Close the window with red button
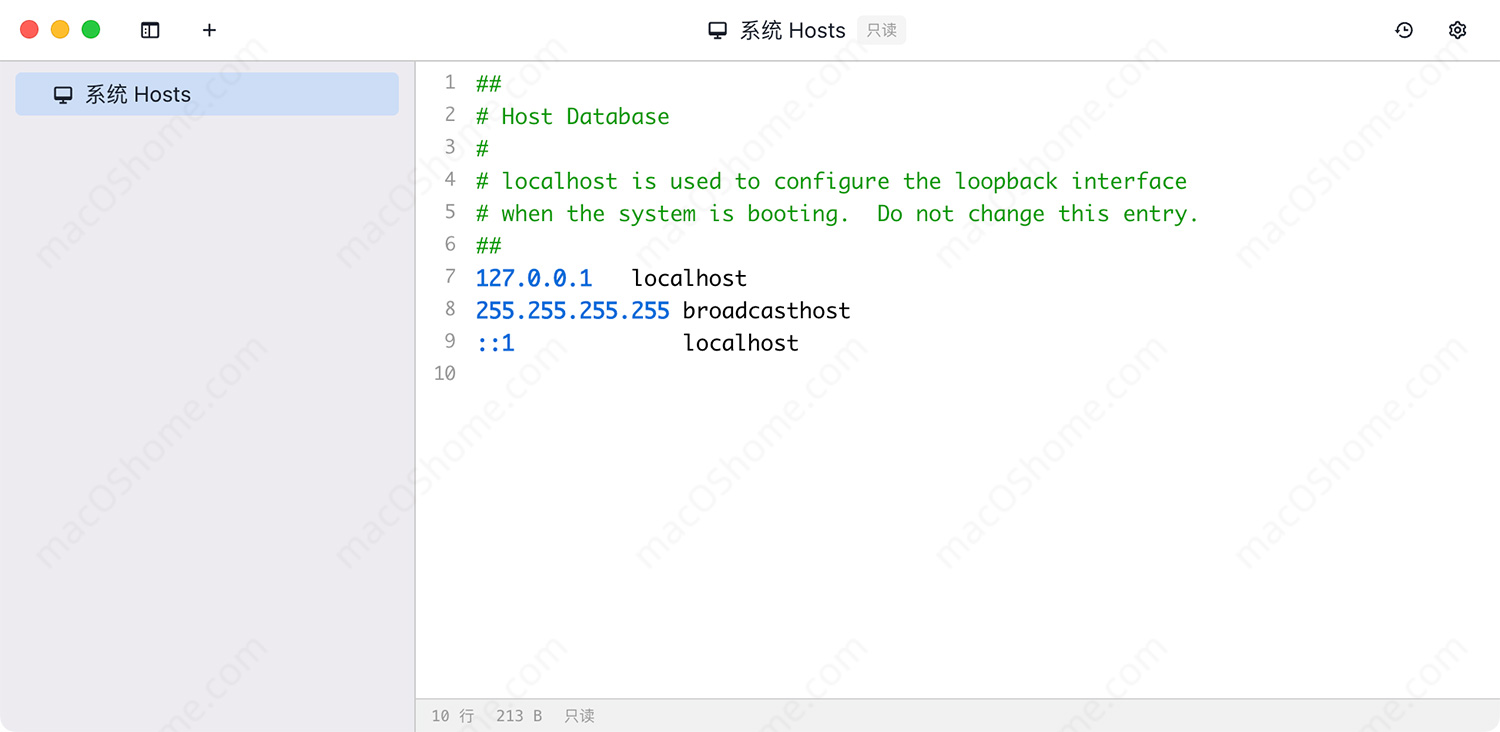 29,29
